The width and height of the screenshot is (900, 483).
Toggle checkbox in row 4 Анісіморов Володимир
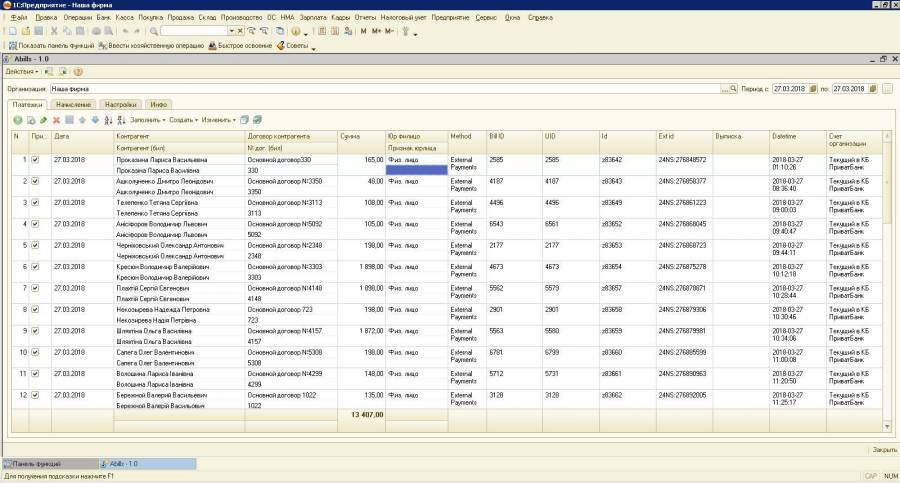pos(35,224)
